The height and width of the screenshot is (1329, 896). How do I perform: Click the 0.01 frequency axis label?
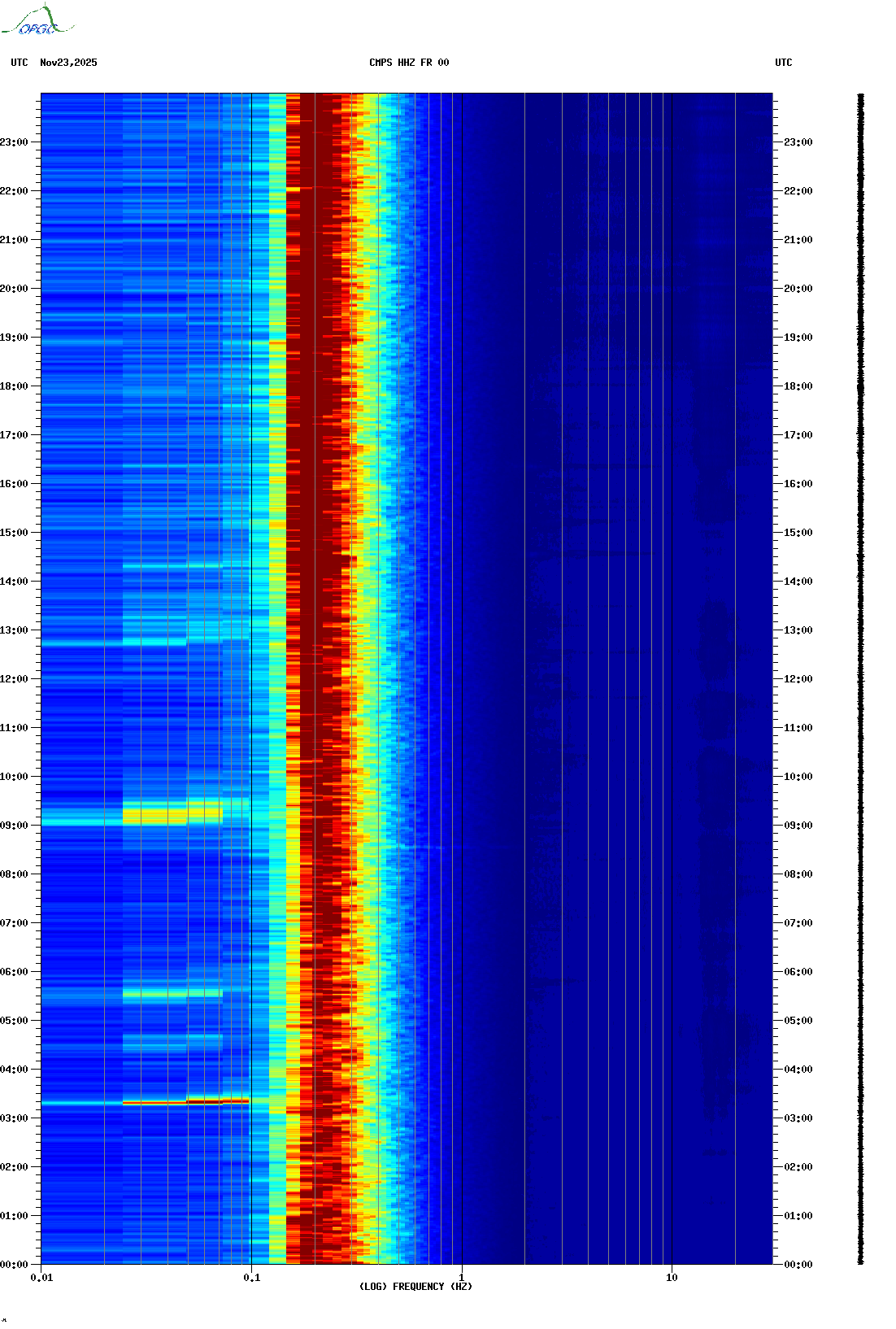(41, 1278)
